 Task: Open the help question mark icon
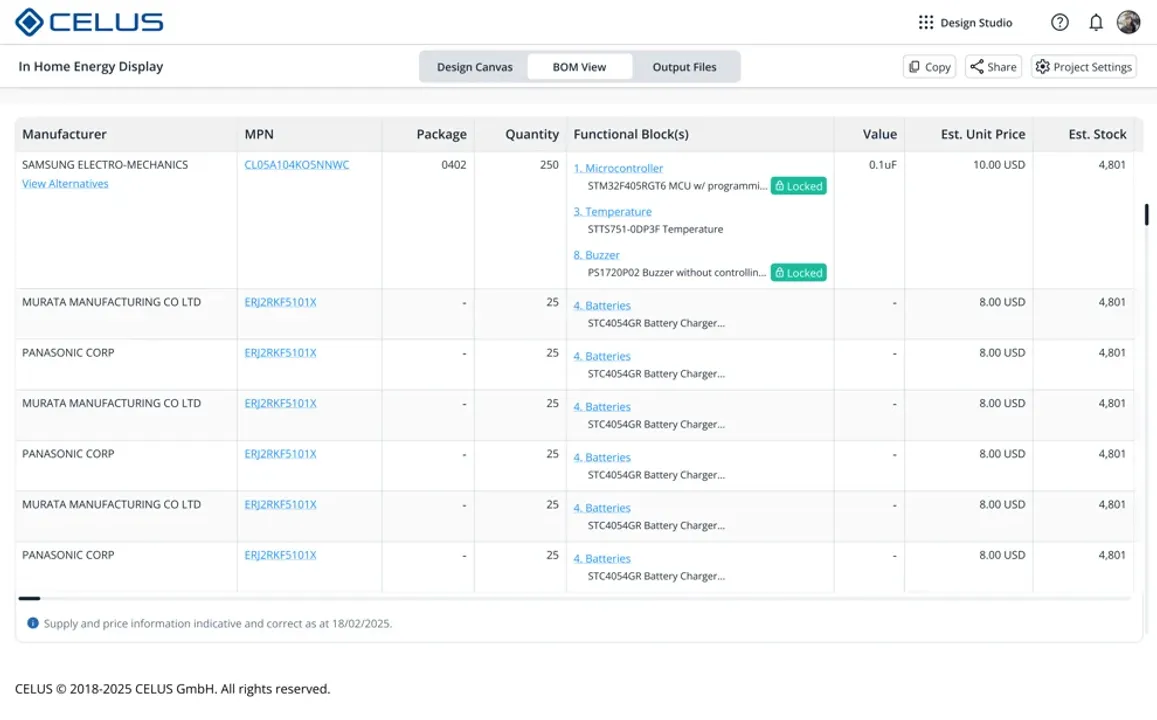click(1060, 23)
